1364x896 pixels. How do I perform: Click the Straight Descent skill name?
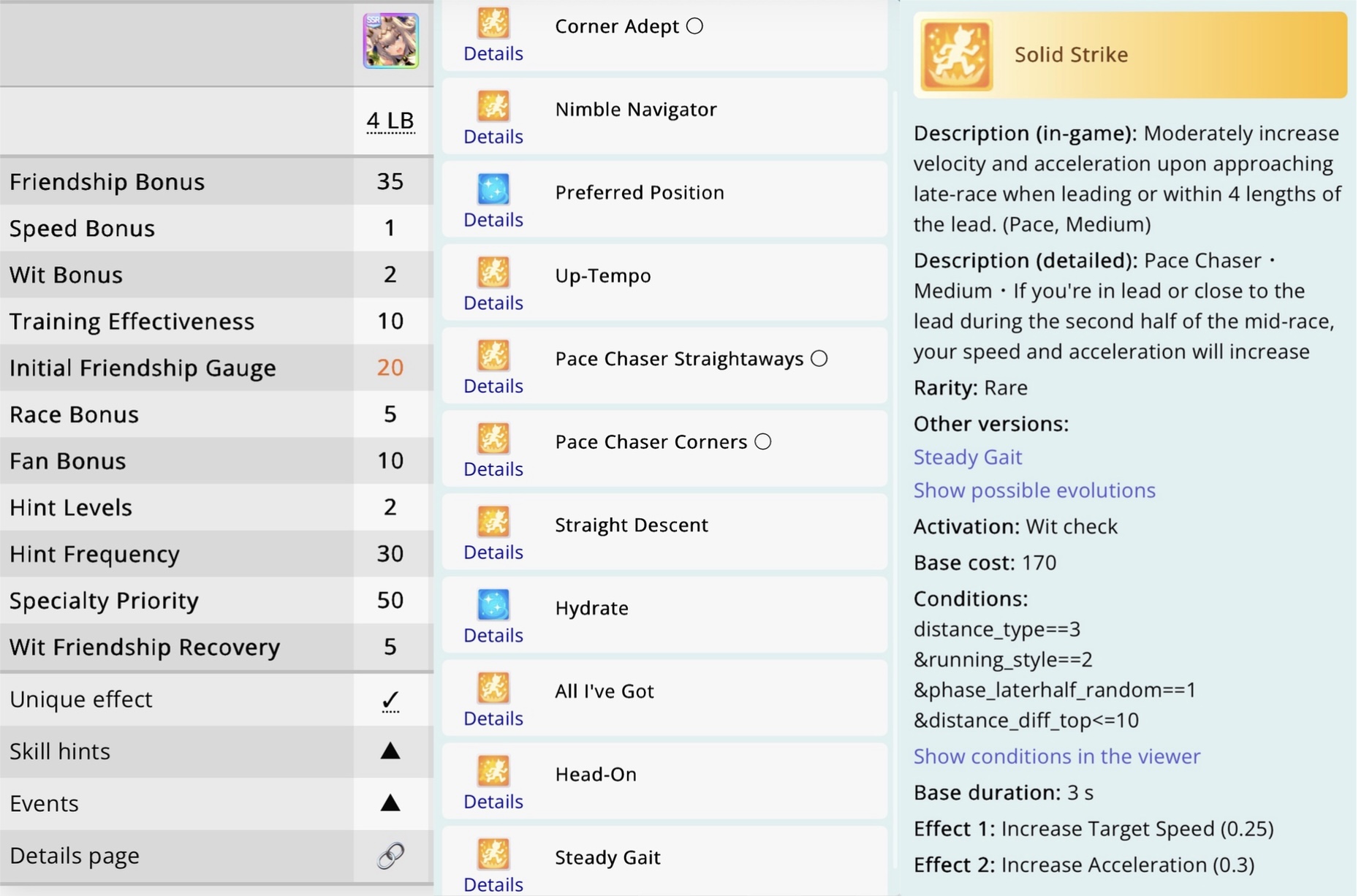pyautogui.click(x=632, y=525)
